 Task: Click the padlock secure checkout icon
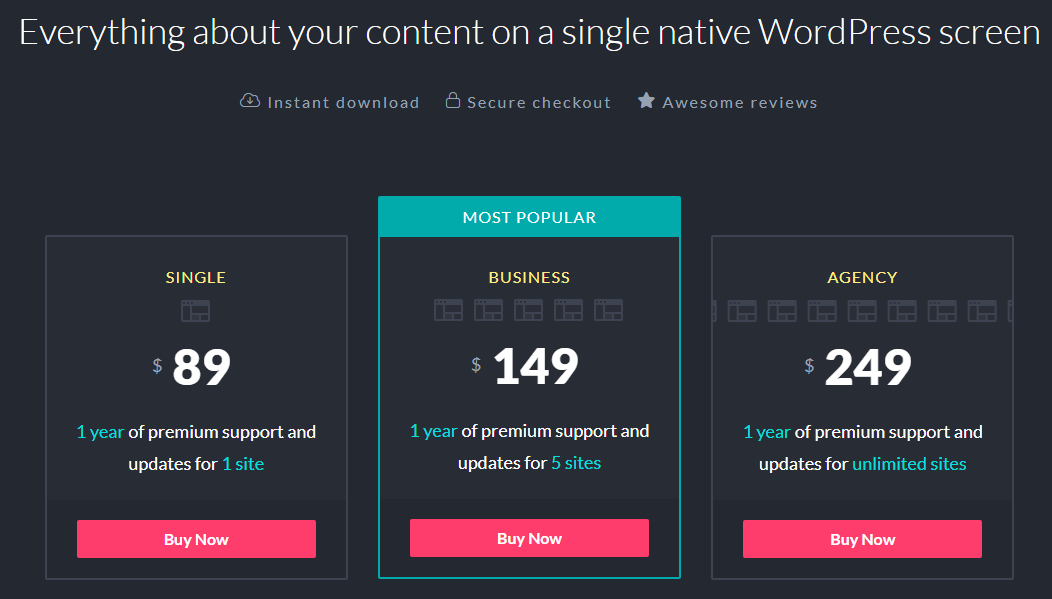[x=453, y=101]
